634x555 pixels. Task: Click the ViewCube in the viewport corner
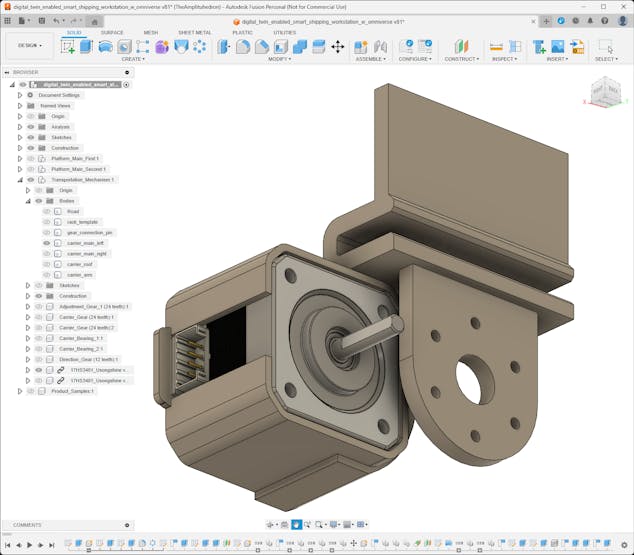pos(605,92)
